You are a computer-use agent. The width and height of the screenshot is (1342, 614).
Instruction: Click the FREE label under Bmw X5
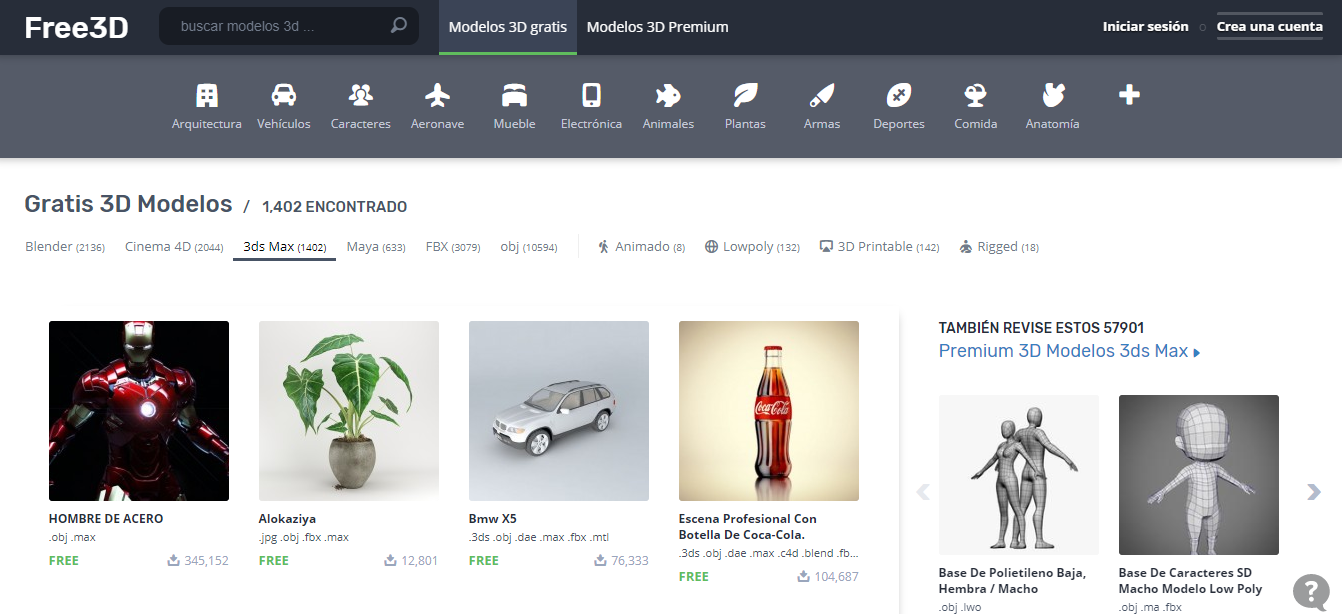point(484,561)
